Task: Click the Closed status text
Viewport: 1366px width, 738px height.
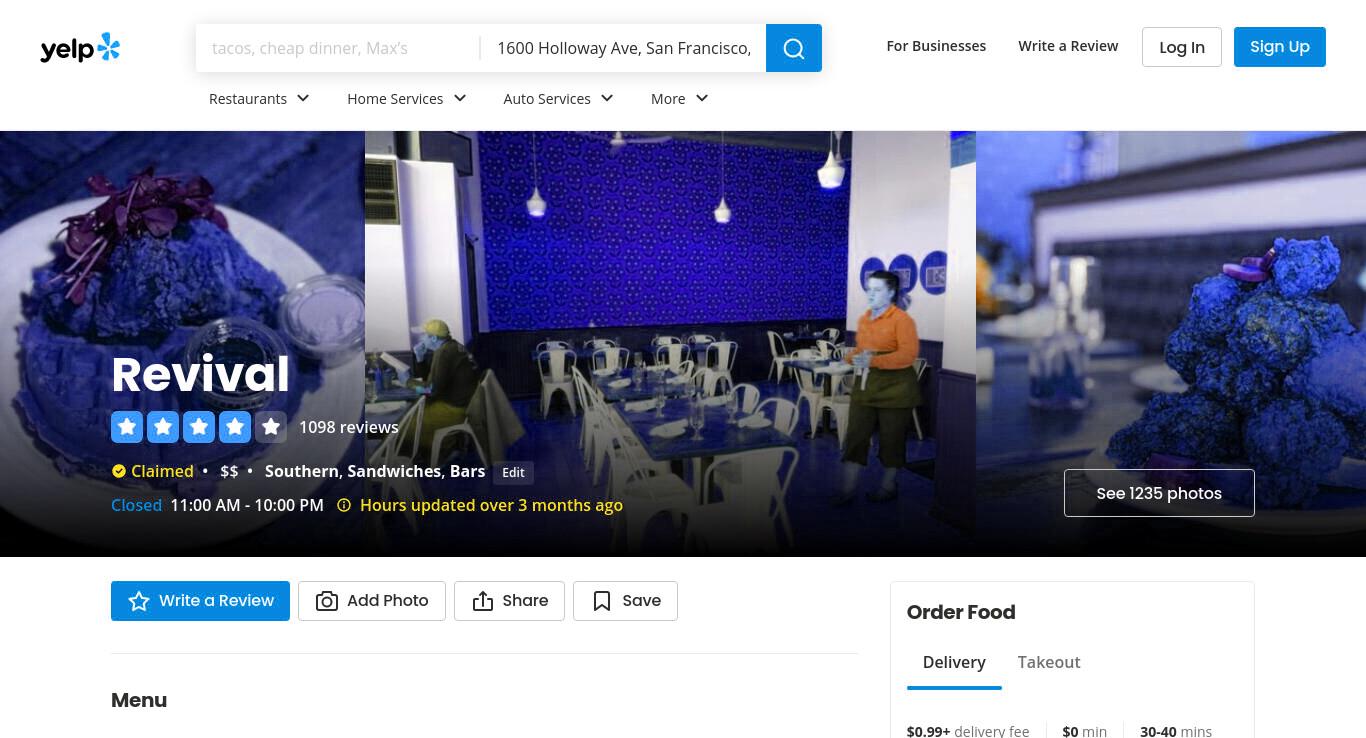Action: click(x=136, y=505)
